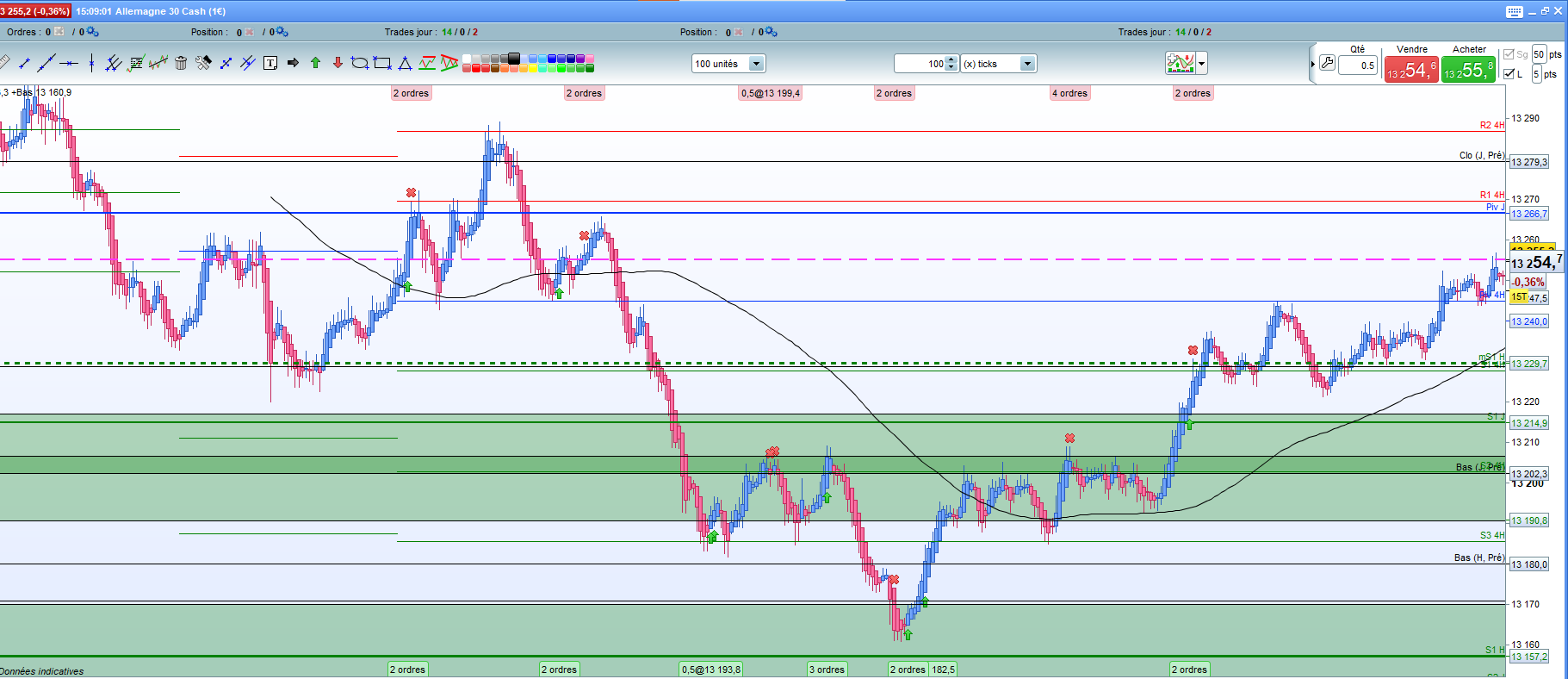Click the '4 ordres' label above chart
The height and width of the screenshot is (679, 1568).
[x=1069, y=93]
